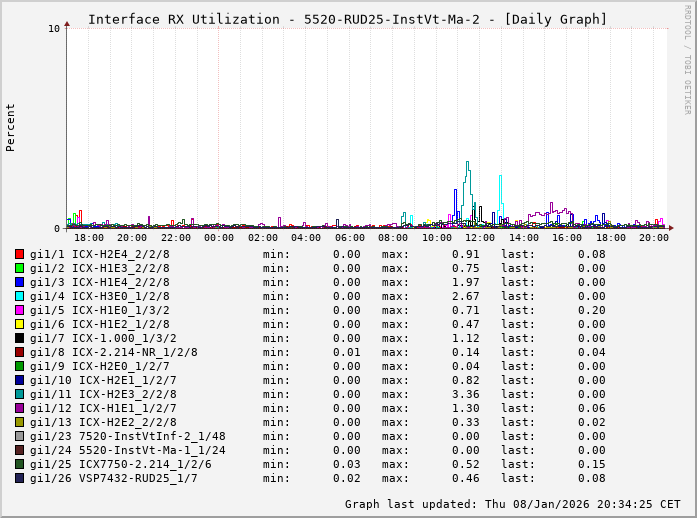Click legend label gi1/2 ICX-H1E3_2/2/8
697x518 pixels.
[100, 269]
